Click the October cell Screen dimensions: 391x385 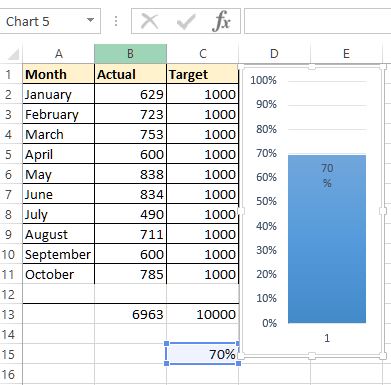pos(59,274)
